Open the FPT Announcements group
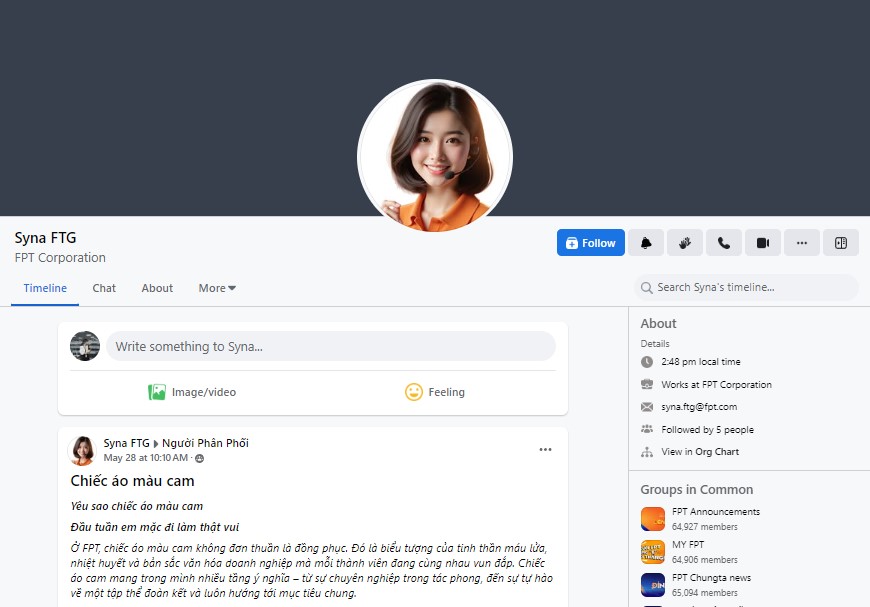870x607 pixels. coord(716,512)
